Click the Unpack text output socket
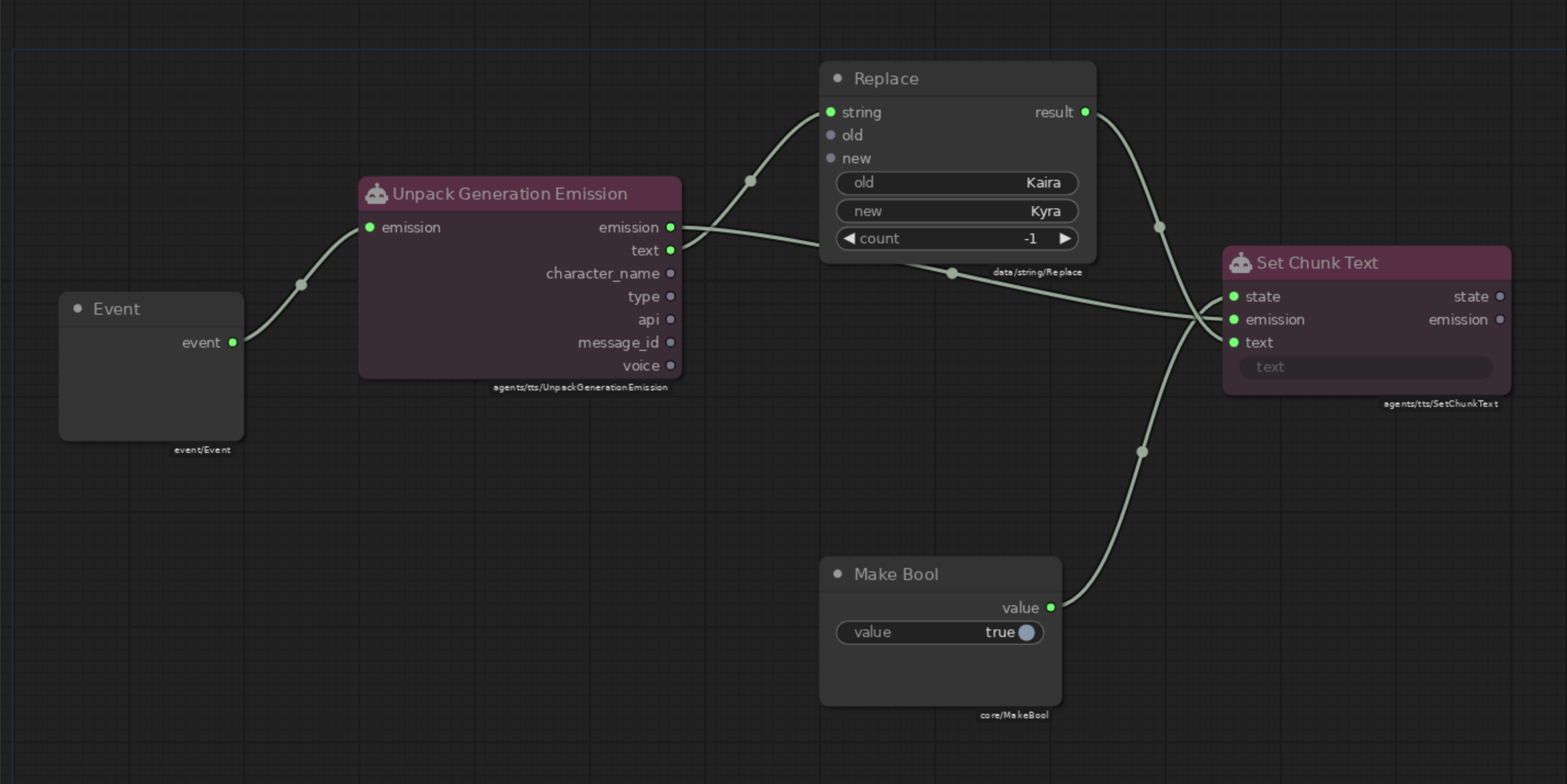1567x784 pixels. (671, 250)
